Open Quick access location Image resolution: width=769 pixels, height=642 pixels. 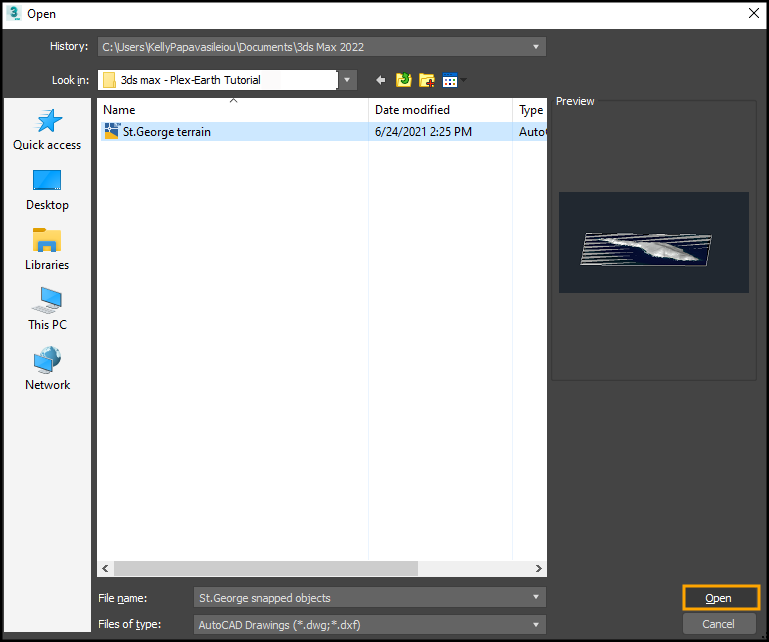[47, 130]
